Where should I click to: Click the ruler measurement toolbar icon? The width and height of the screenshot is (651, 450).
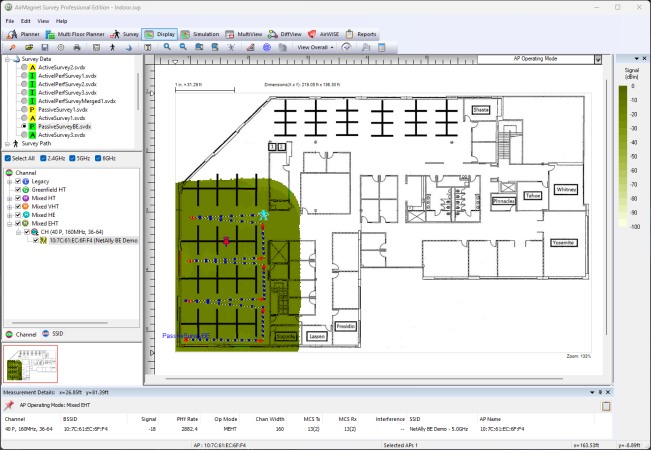coord(250,47)
